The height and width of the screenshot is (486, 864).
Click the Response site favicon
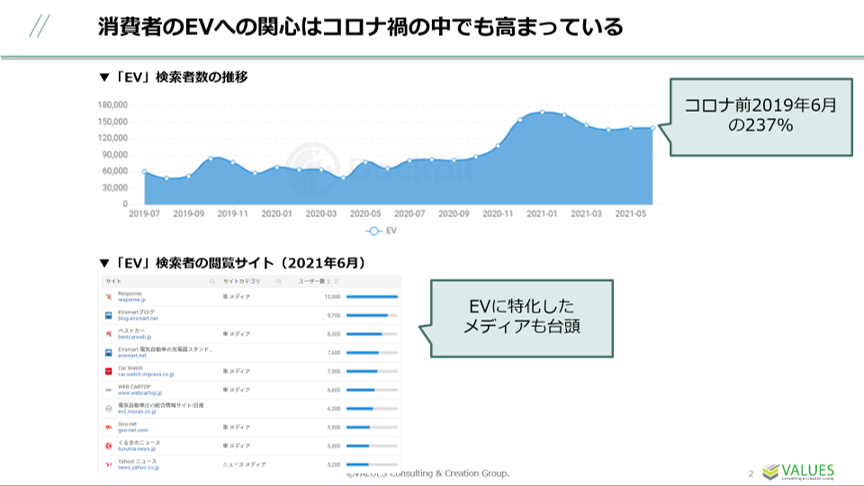[x=108, y=297]
